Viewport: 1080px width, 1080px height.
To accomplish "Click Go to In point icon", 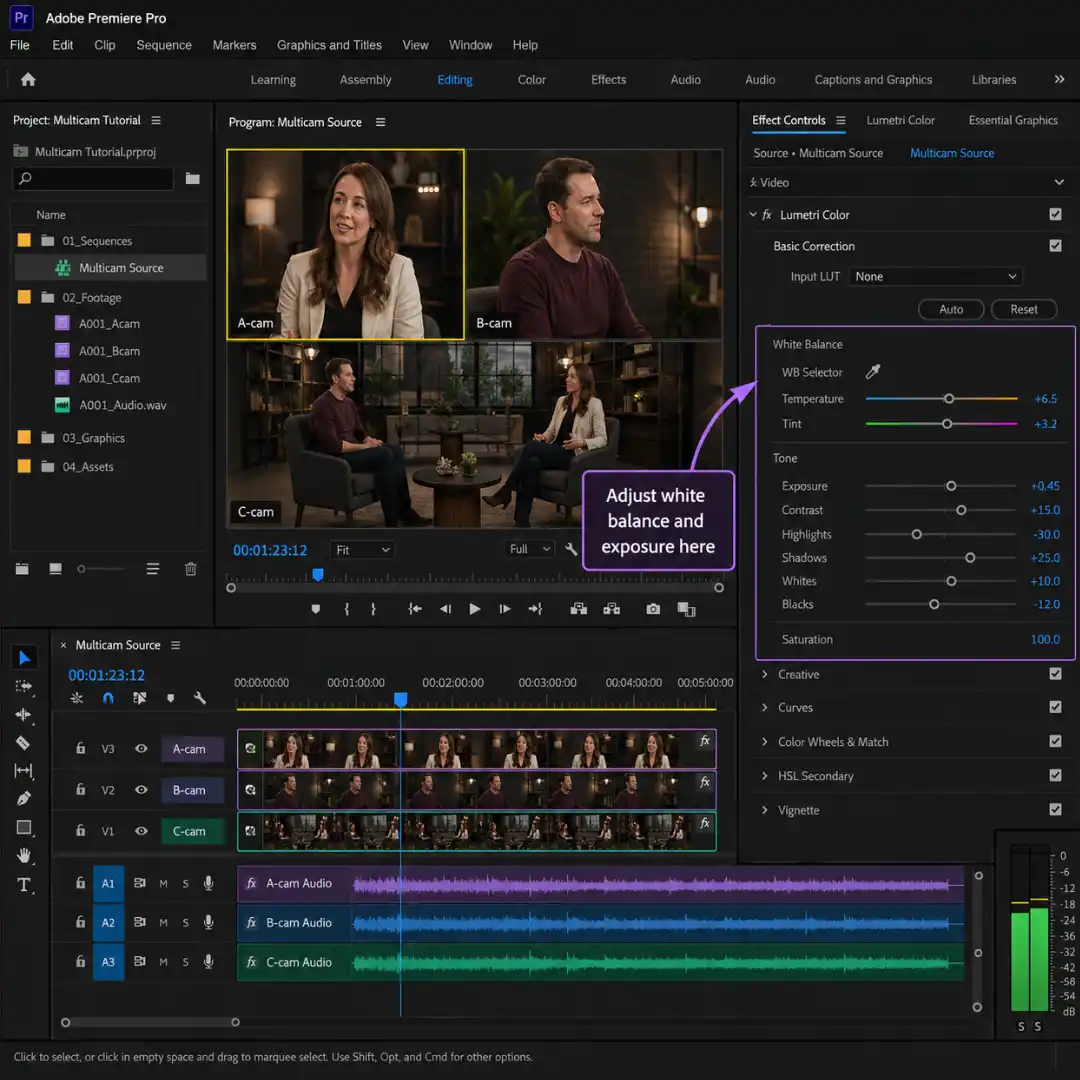I will [x=415, y=609].
